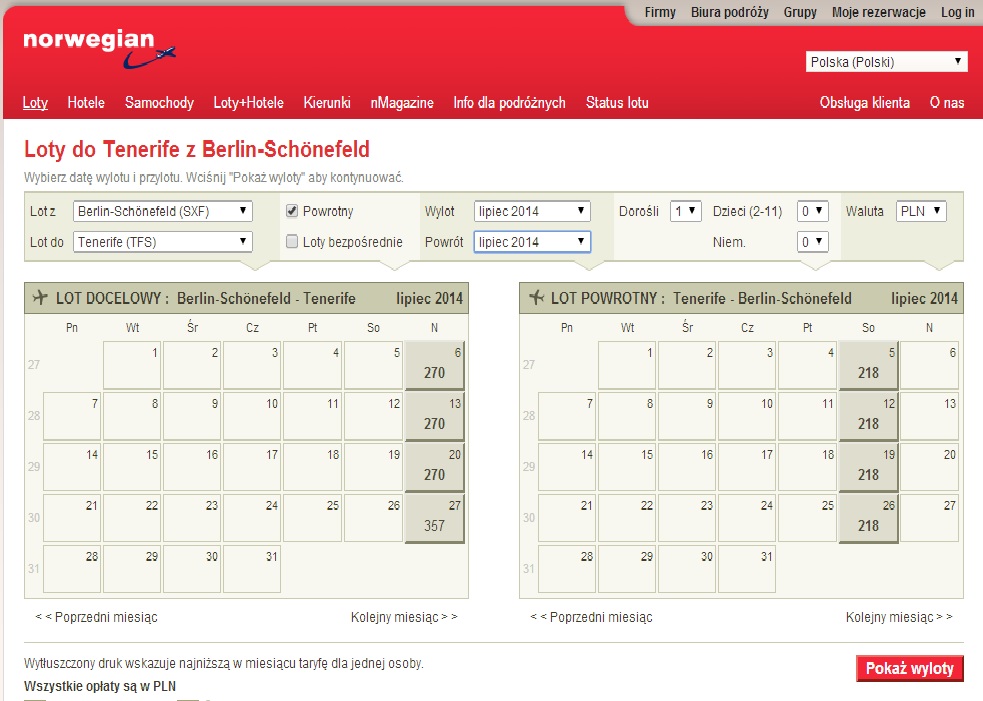The height and width of the screenshot is (701, 983).
Task: Open the Niem. infants count dropdown
Action: coord(812,242)
